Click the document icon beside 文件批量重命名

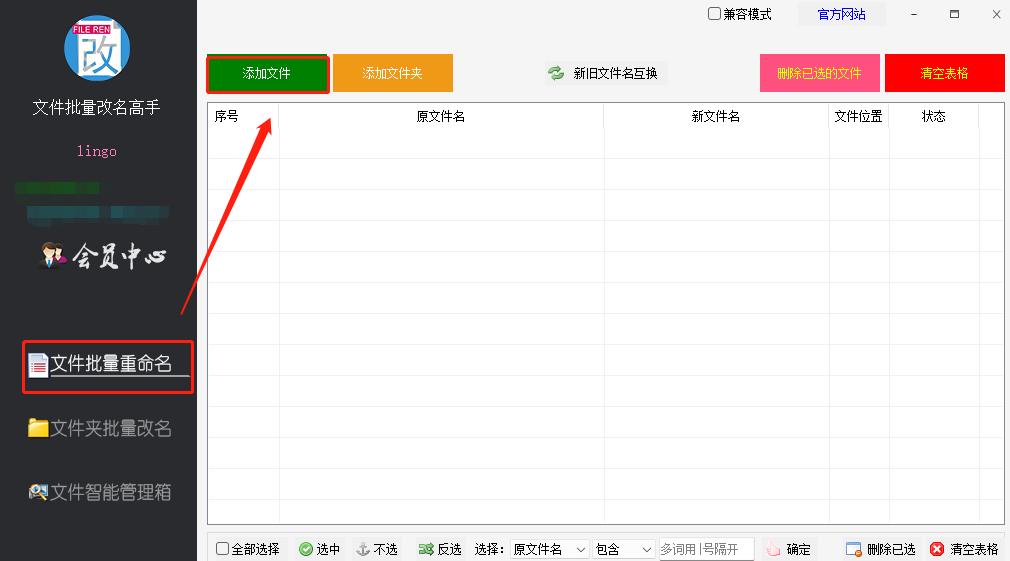(38, 365)
